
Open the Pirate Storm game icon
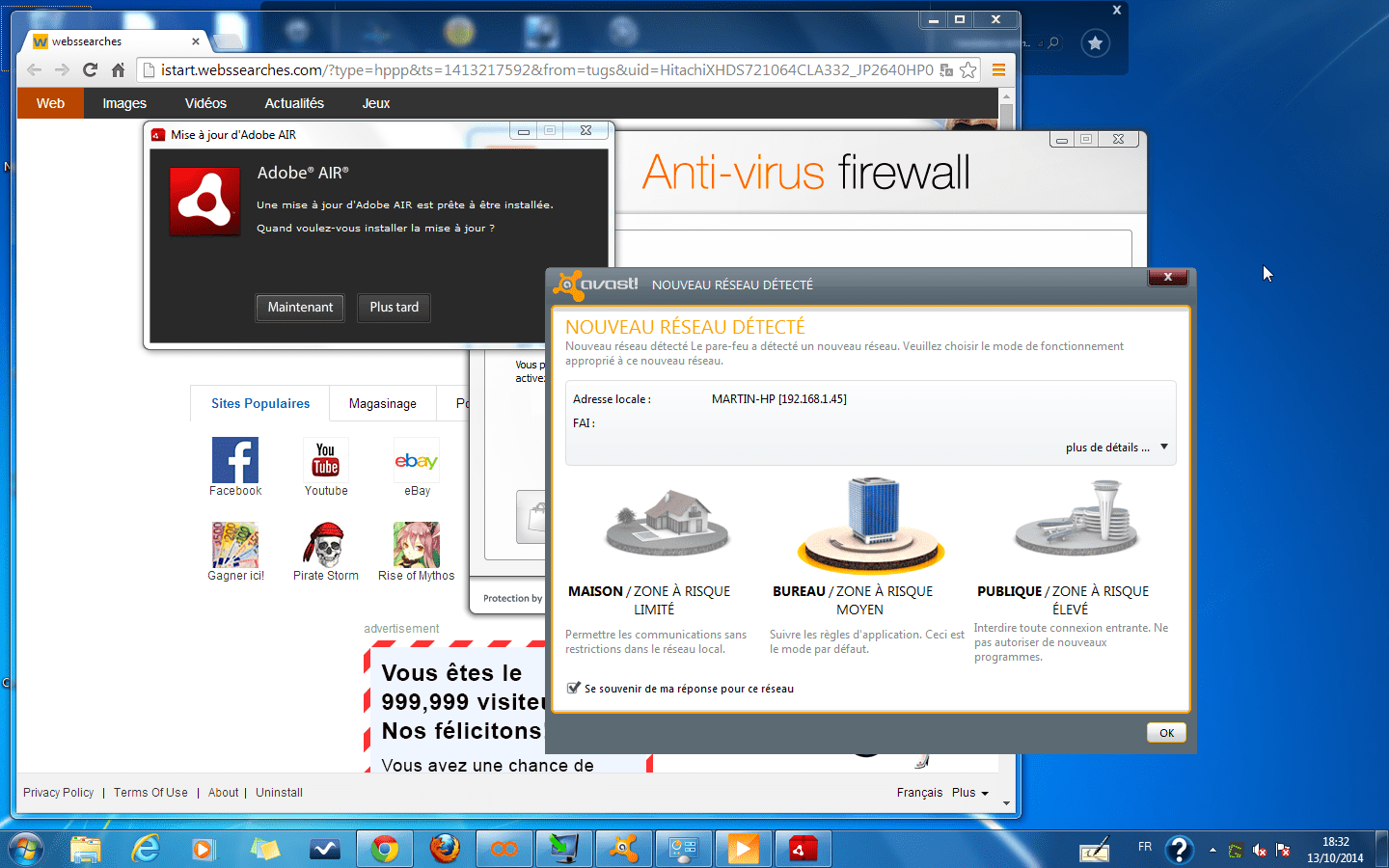pyautogui.click(x=326, y=545)
